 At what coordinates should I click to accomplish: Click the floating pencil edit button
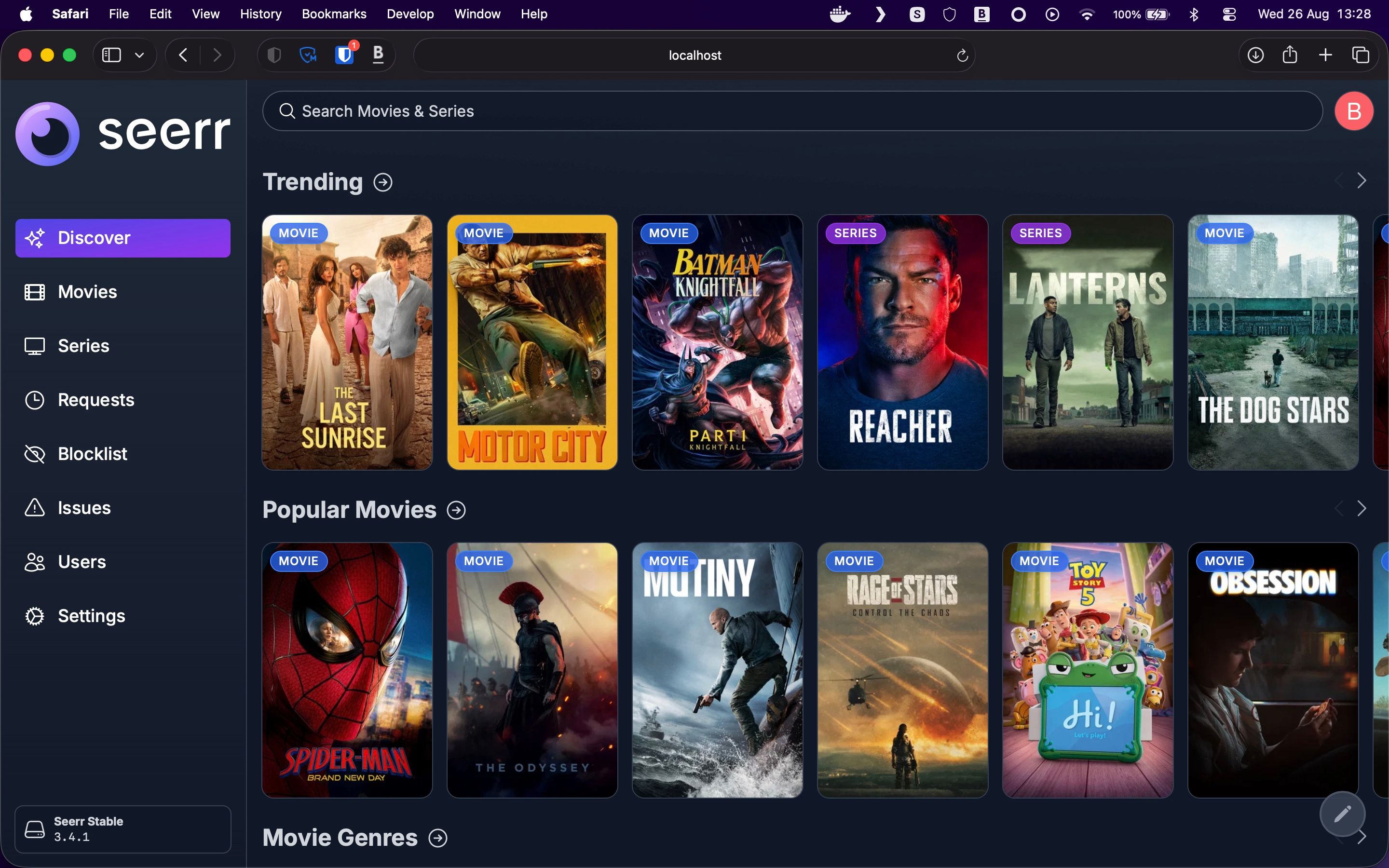pyautogui.click(x=1342, y=814)
